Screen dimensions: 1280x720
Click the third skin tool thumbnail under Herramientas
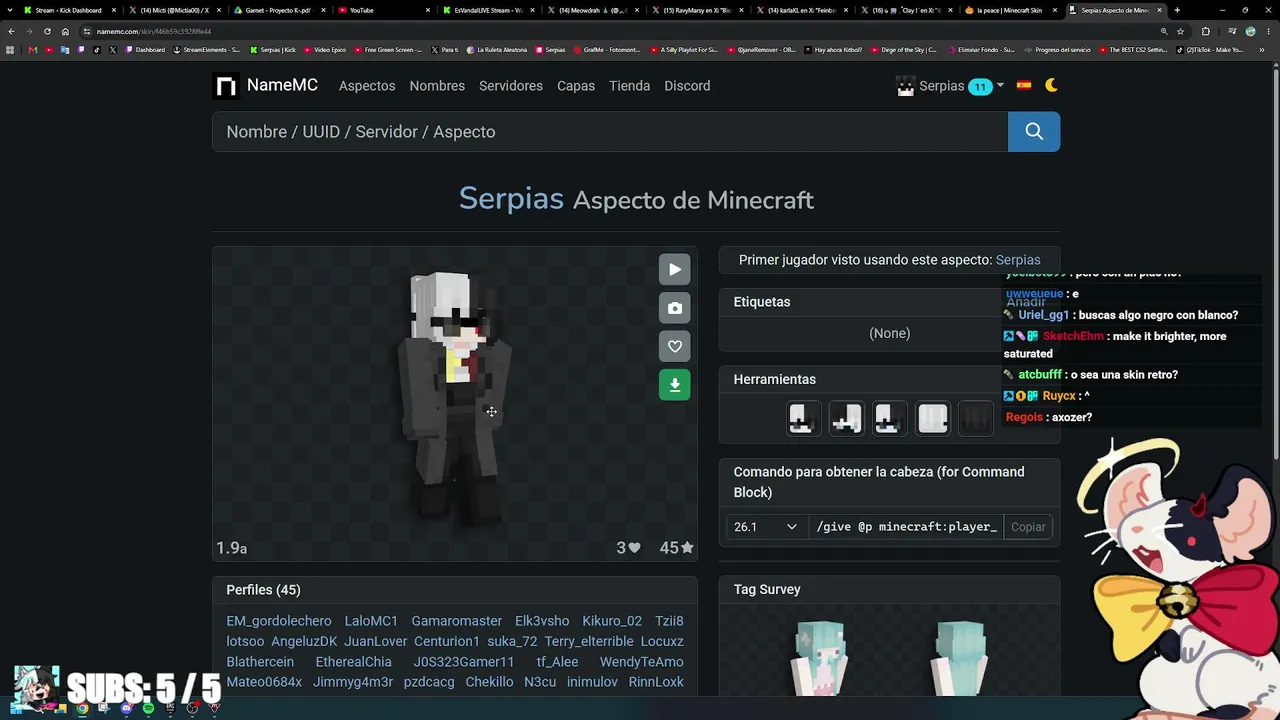(889, 418)
